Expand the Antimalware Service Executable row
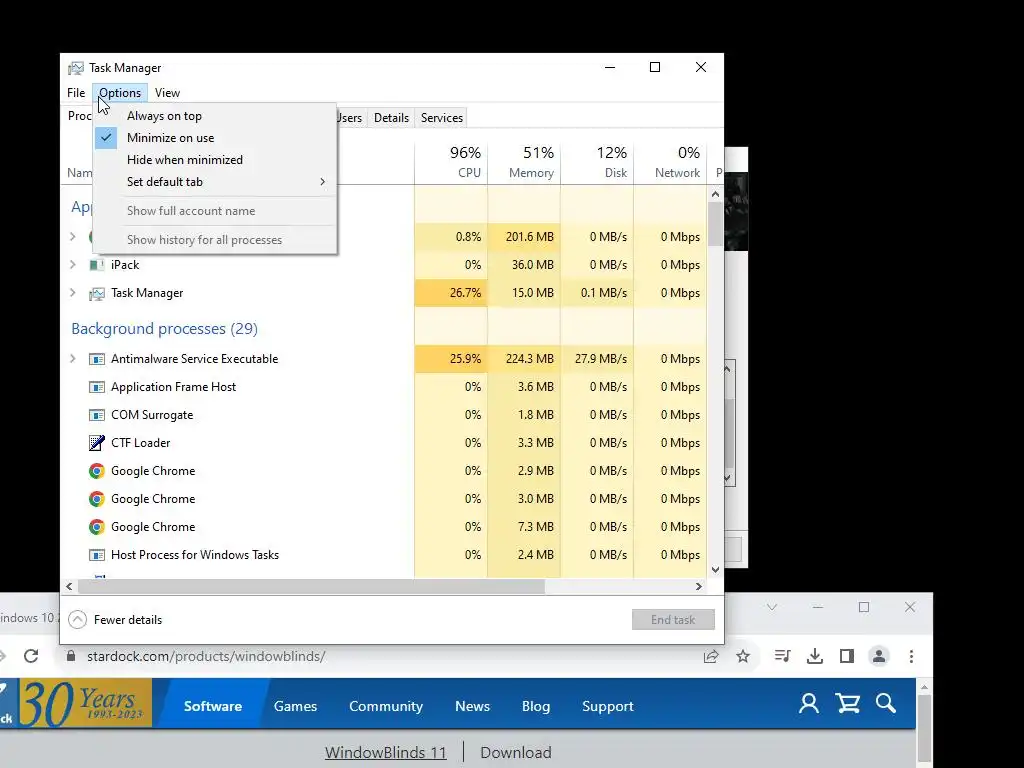This screenshot has height=768, width=1024. coord(72,359)
